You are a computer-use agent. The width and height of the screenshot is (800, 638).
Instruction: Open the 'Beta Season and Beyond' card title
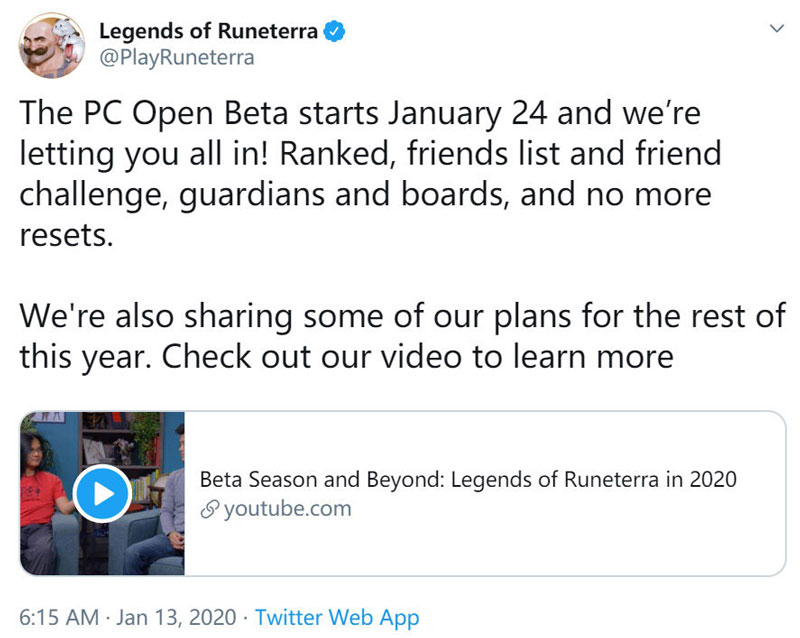click(468, 480)
